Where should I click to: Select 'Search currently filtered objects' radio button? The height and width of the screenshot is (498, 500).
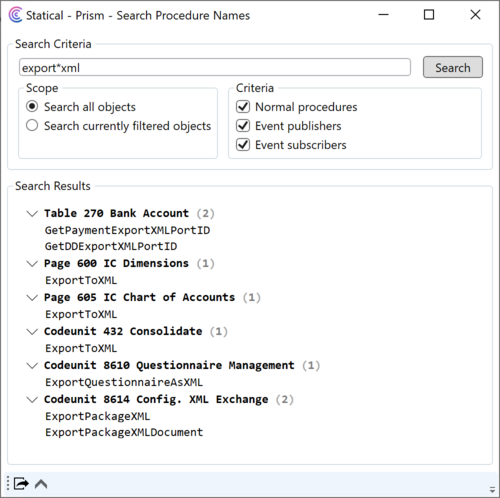pos(32,126)
